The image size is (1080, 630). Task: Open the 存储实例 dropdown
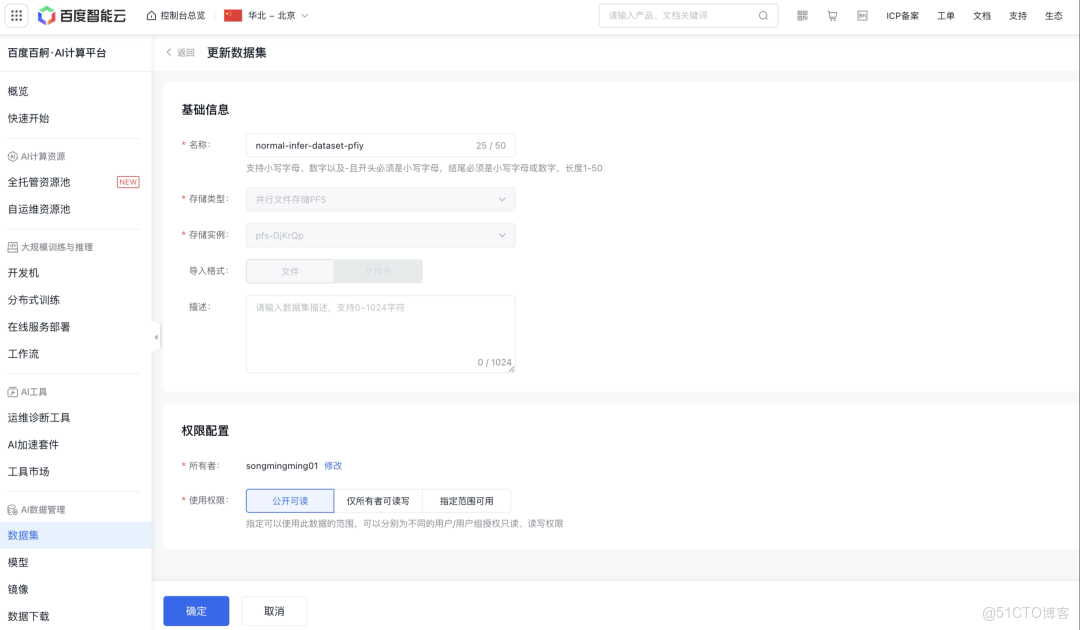pos(380,234)
